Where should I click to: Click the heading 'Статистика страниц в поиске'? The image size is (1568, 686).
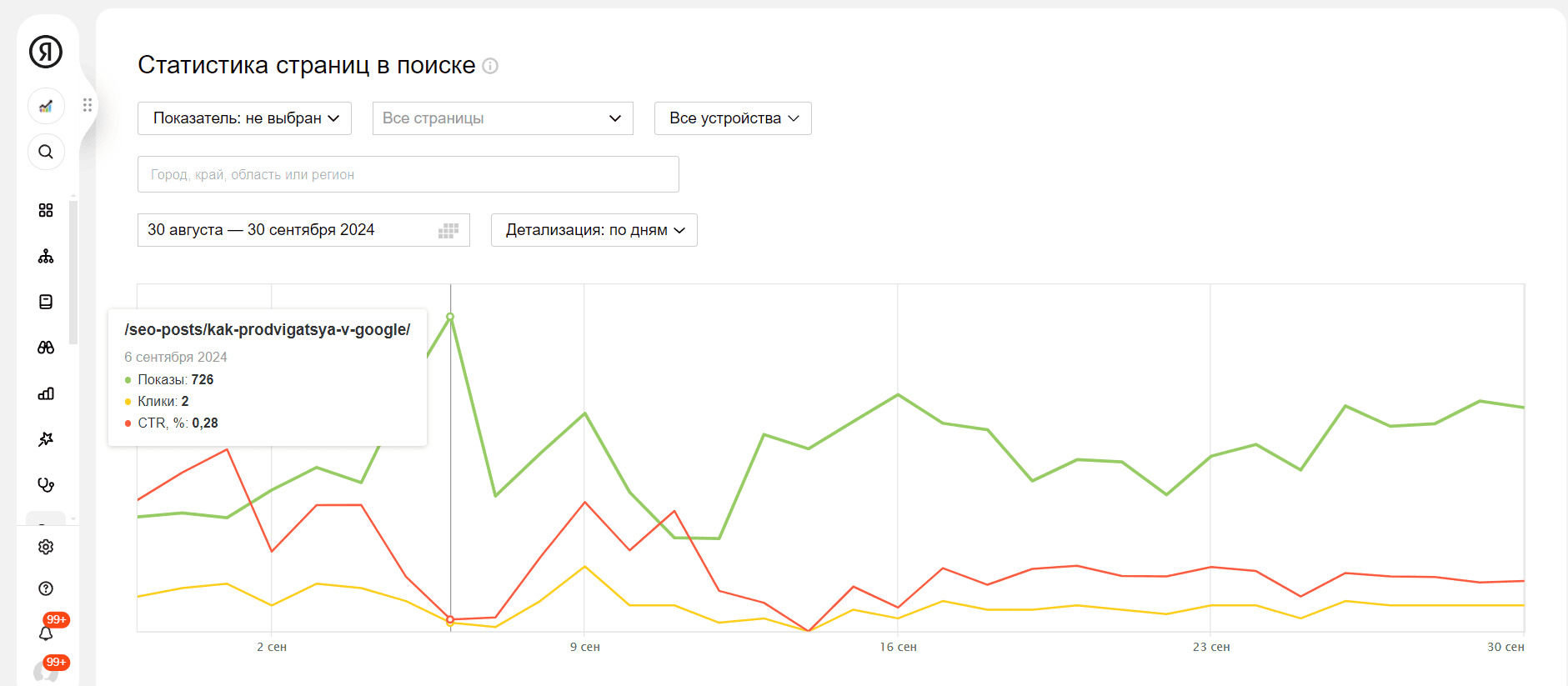(x=307, y=65)
